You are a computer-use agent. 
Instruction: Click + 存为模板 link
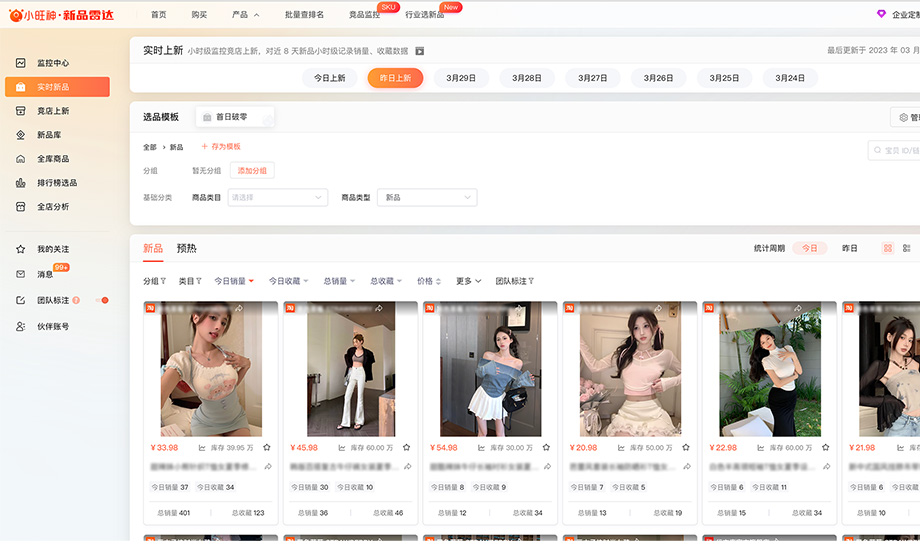coord(221,147)
